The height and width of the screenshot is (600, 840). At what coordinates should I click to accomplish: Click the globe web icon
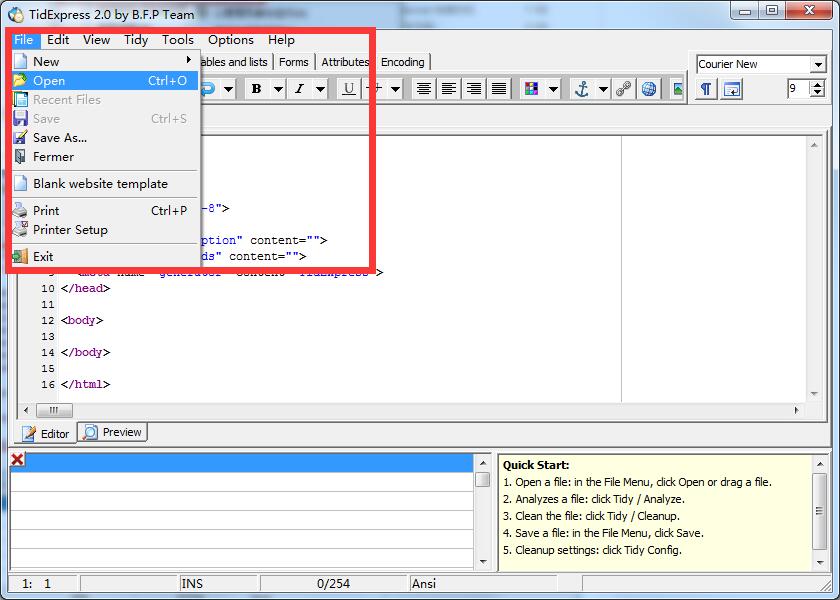tap(649, 88)
